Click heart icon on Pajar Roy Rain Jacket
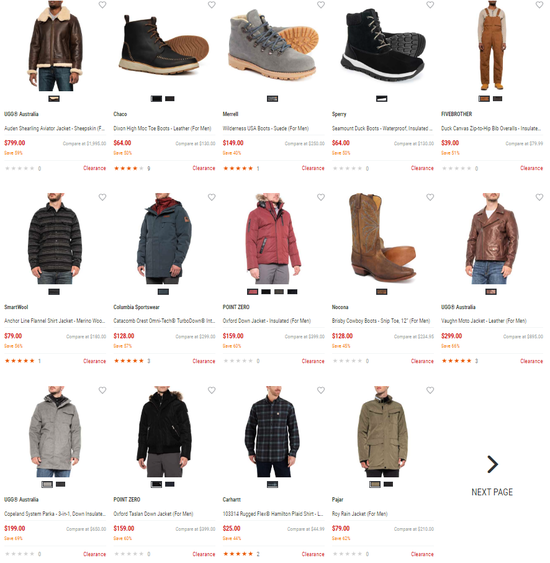 (x=430, y=390)
